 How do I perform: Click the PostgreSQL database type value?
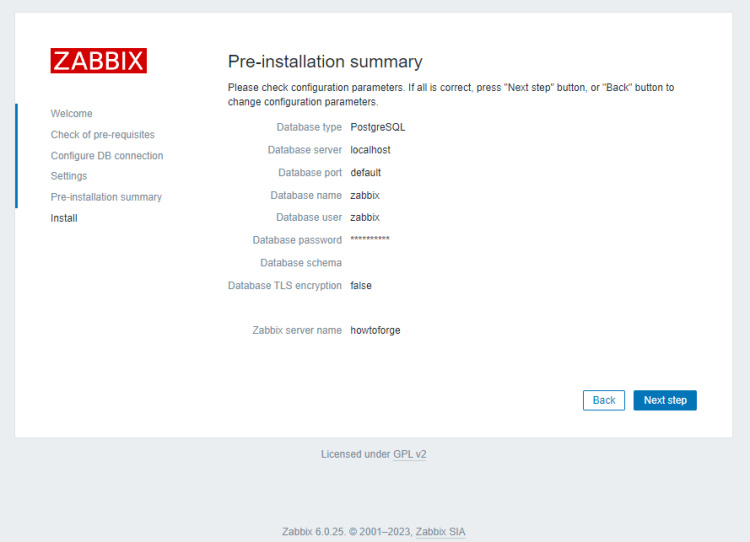click(377, 127)
